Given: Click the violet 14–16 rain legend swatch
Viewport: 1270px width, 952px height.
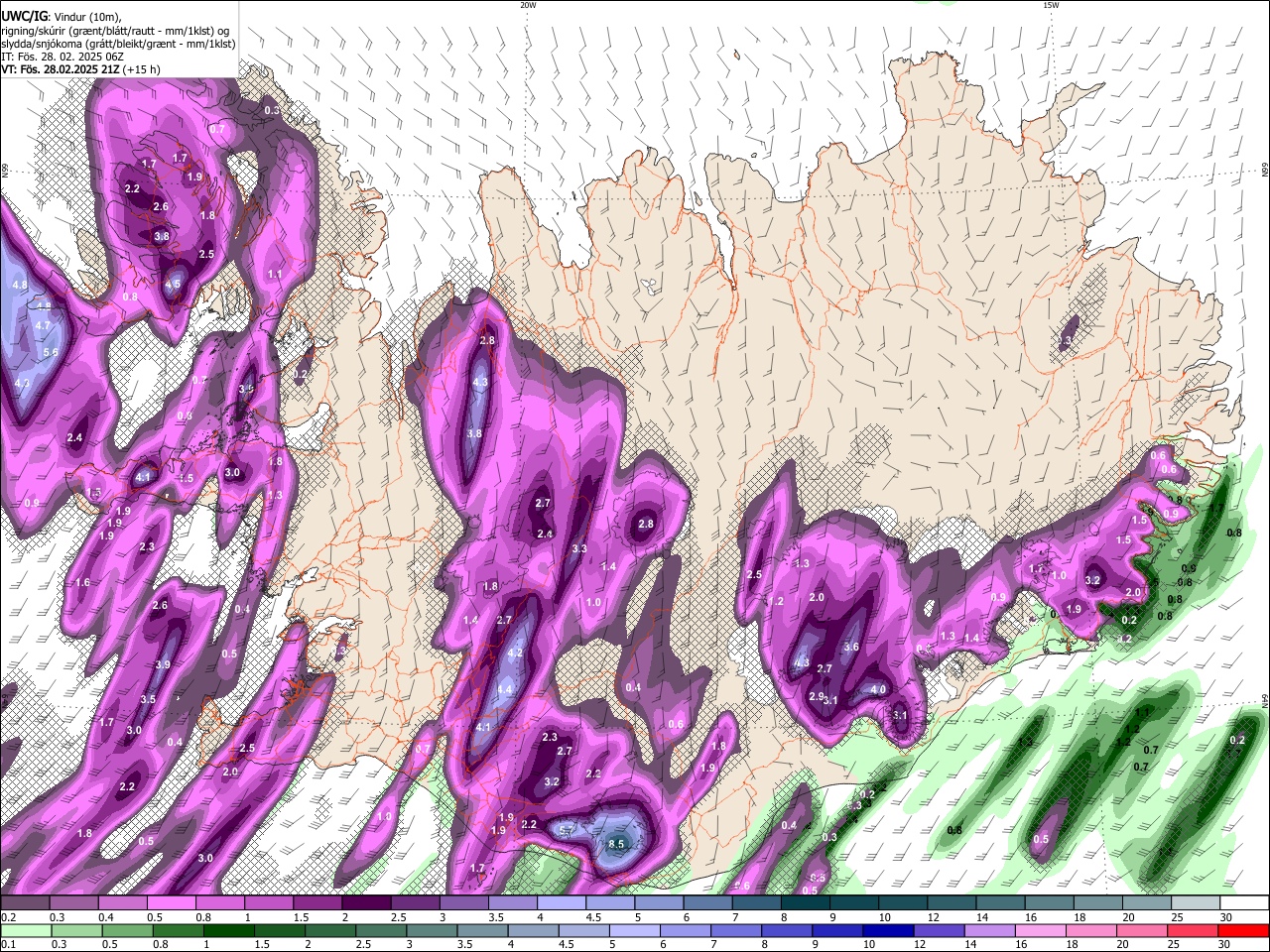Looking at the screenshot, I should pyautogui.click(x=991, y=930).
